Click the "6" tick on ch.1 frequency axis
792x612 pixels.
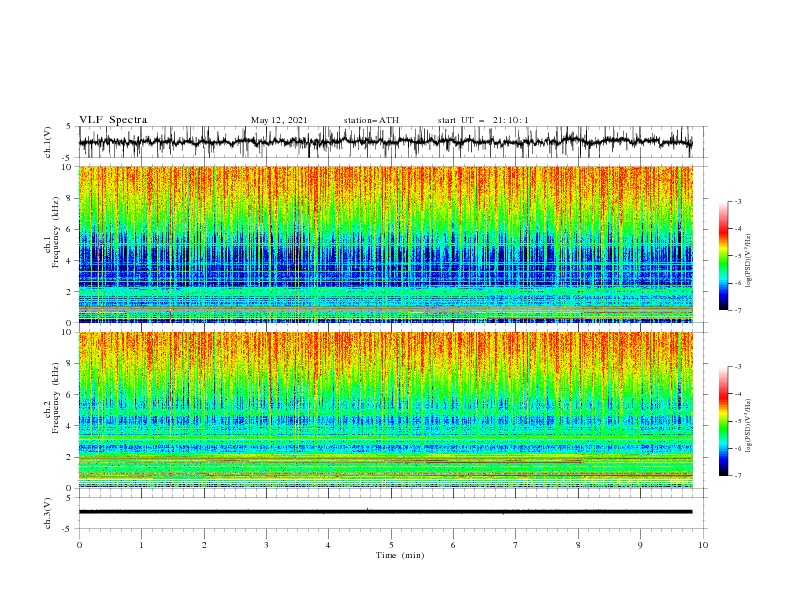click(x=70, y=229)
